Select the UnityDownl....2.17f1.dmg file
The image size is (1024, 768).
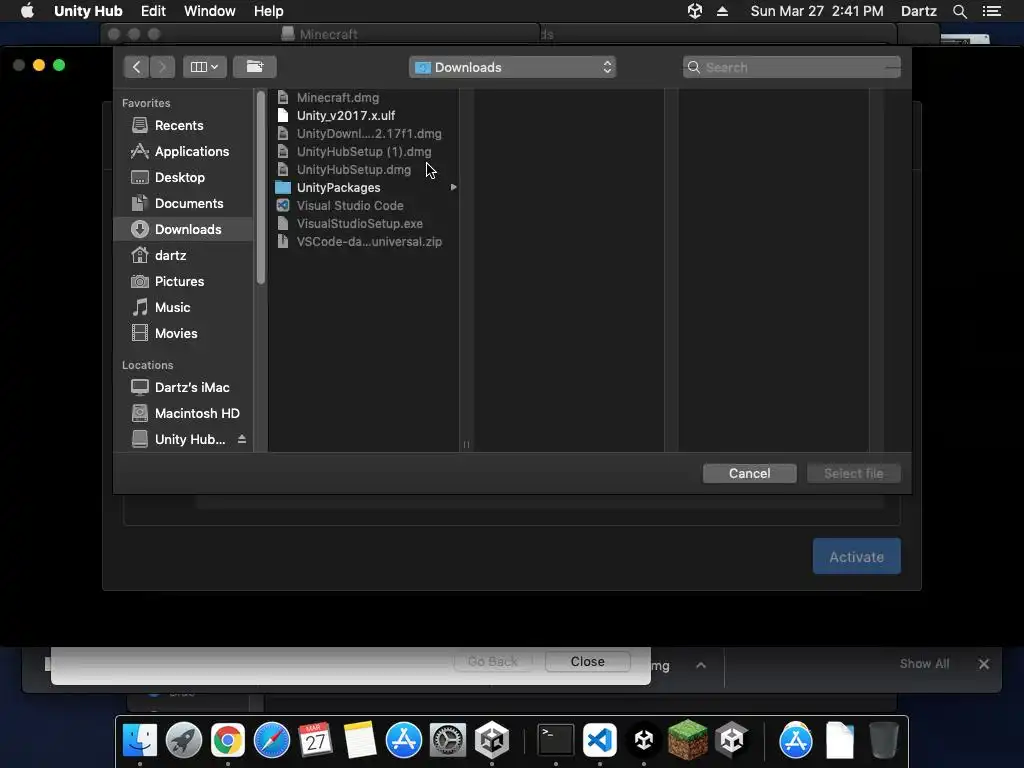[x=363, y=133]
